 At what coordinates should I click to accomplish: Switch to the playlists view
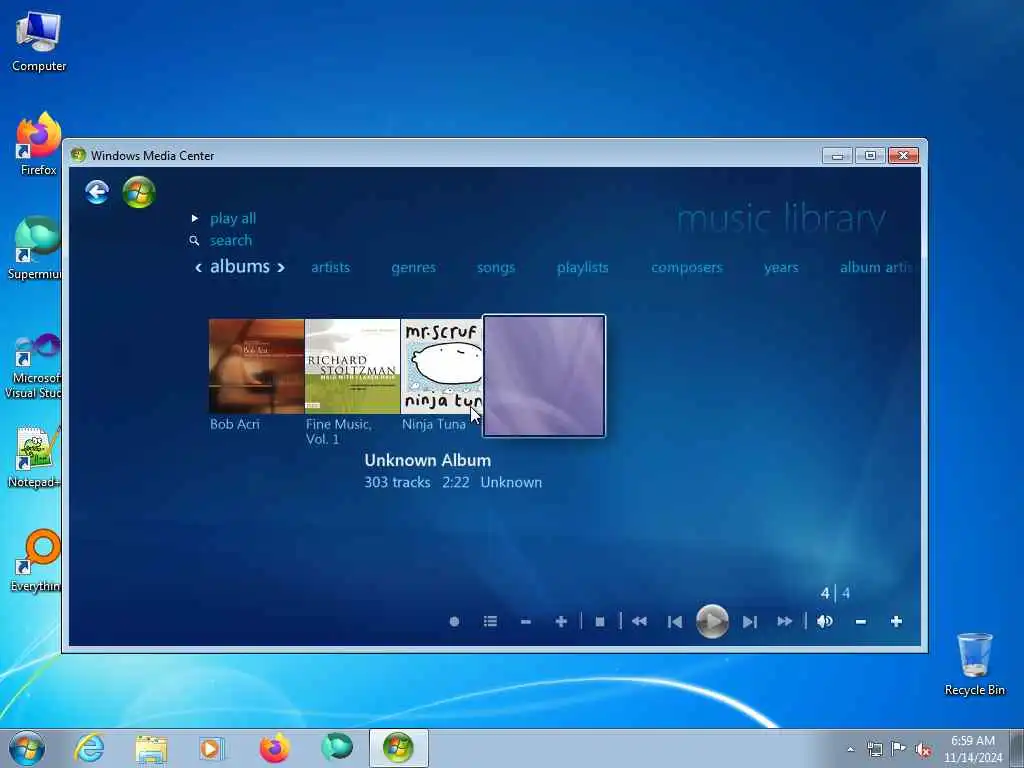(x=583, y=267)
